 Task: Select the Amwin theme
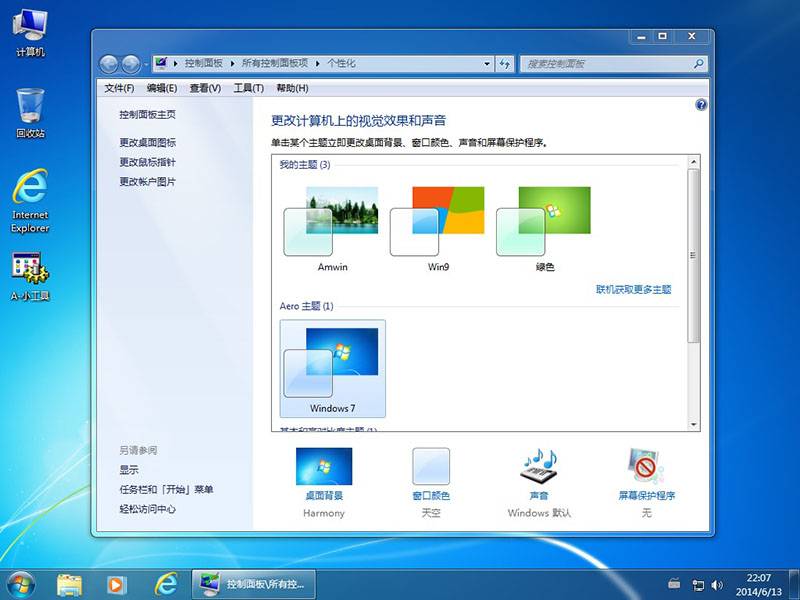click(332, 230)
